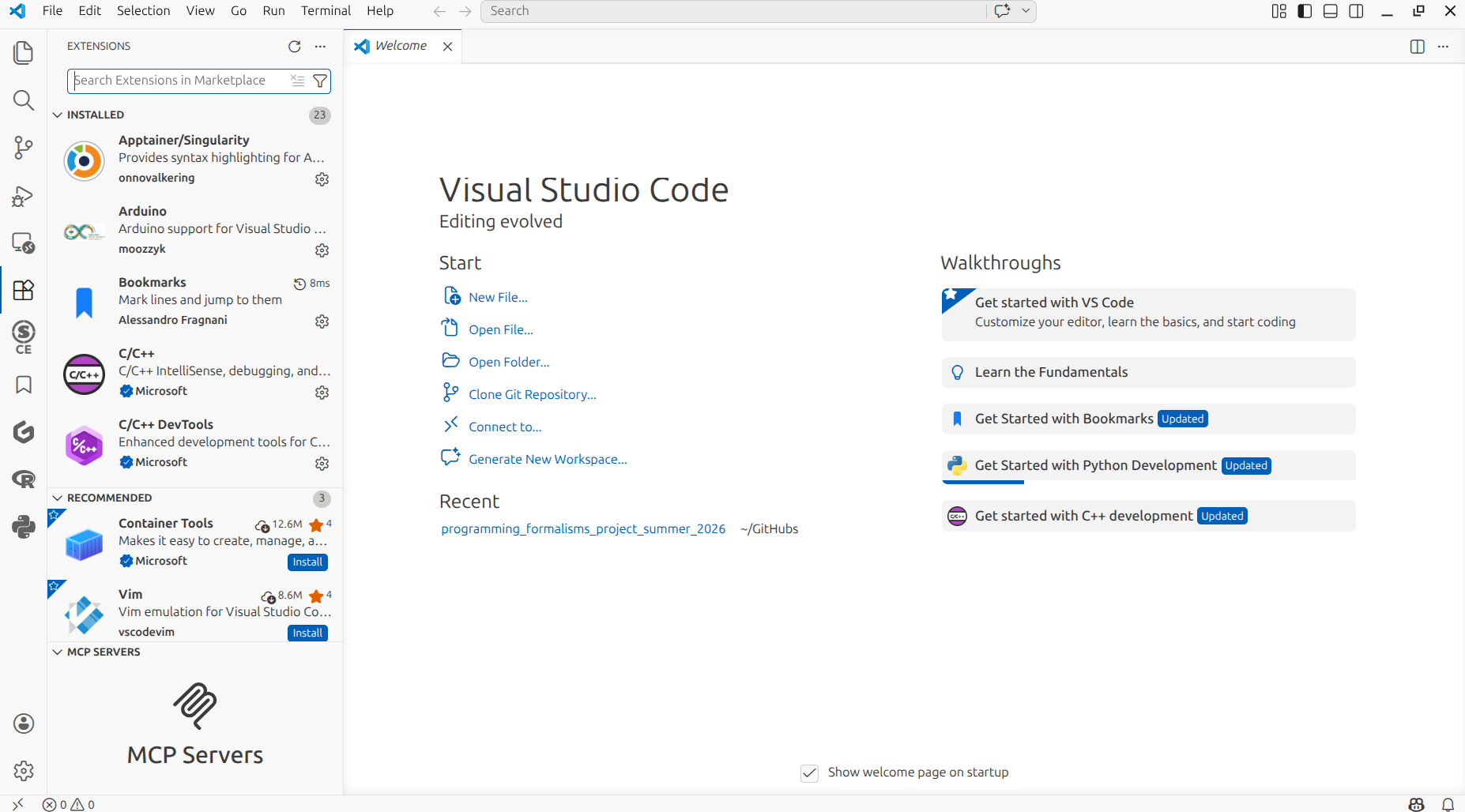Select the Arduino extension entry
This screenshot has height=812, width=1465.
(195, 231)
